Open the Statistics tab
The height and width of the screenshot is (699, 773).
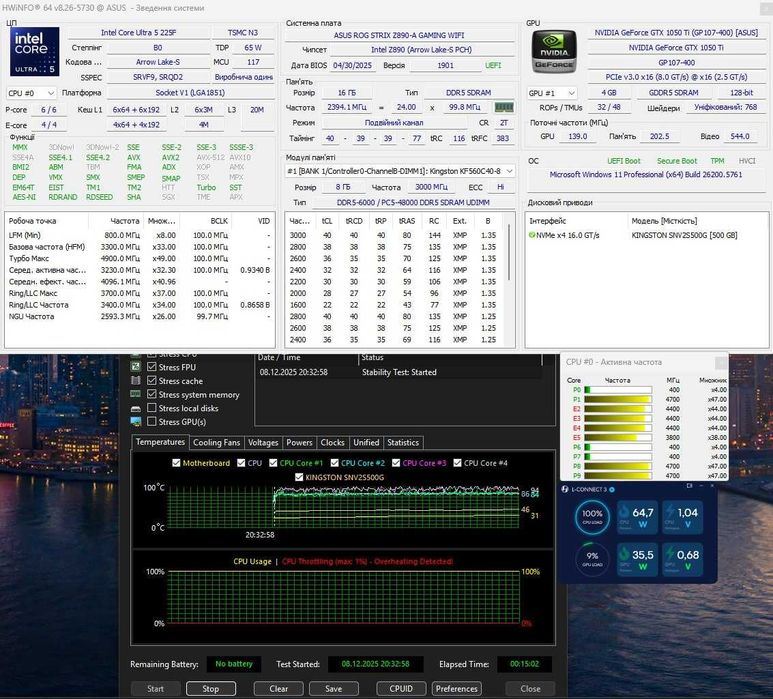[x=403, y=442]
